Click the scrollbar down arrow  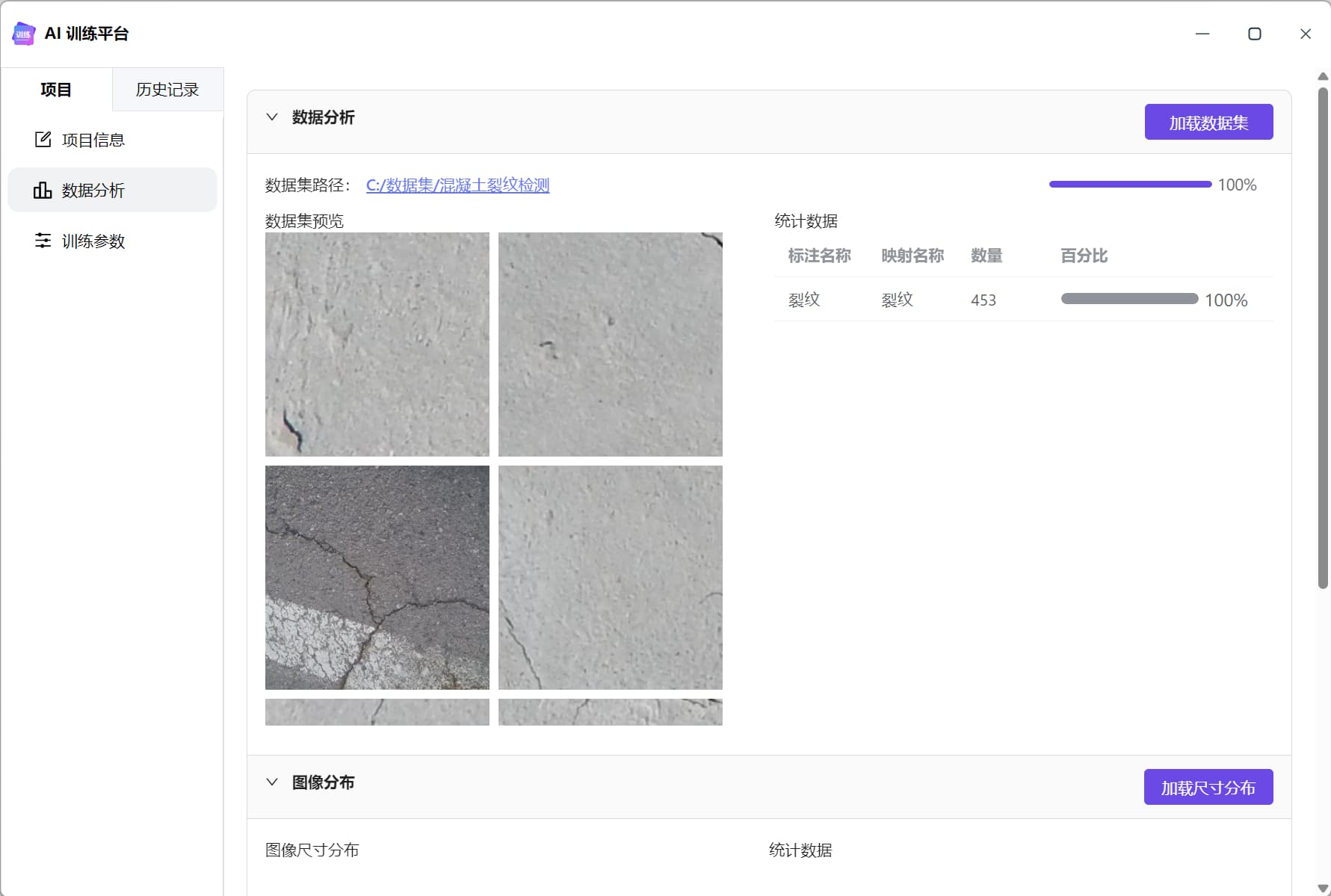point(1323,889)
